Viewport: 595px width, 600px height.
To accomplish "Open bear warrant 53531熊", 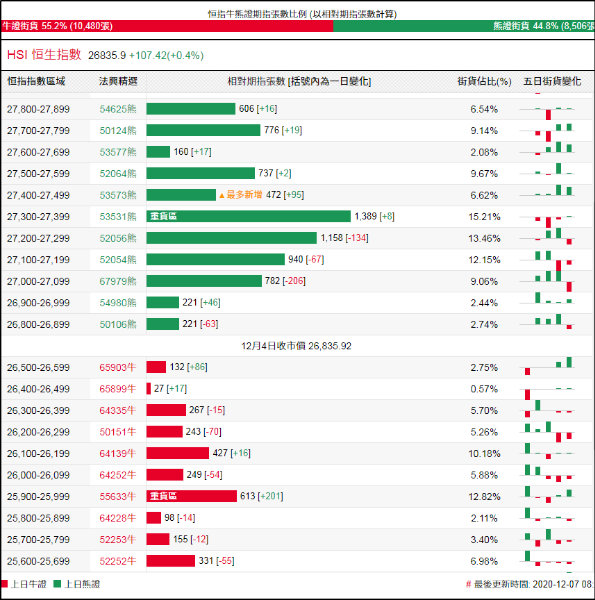I will 118,217.
